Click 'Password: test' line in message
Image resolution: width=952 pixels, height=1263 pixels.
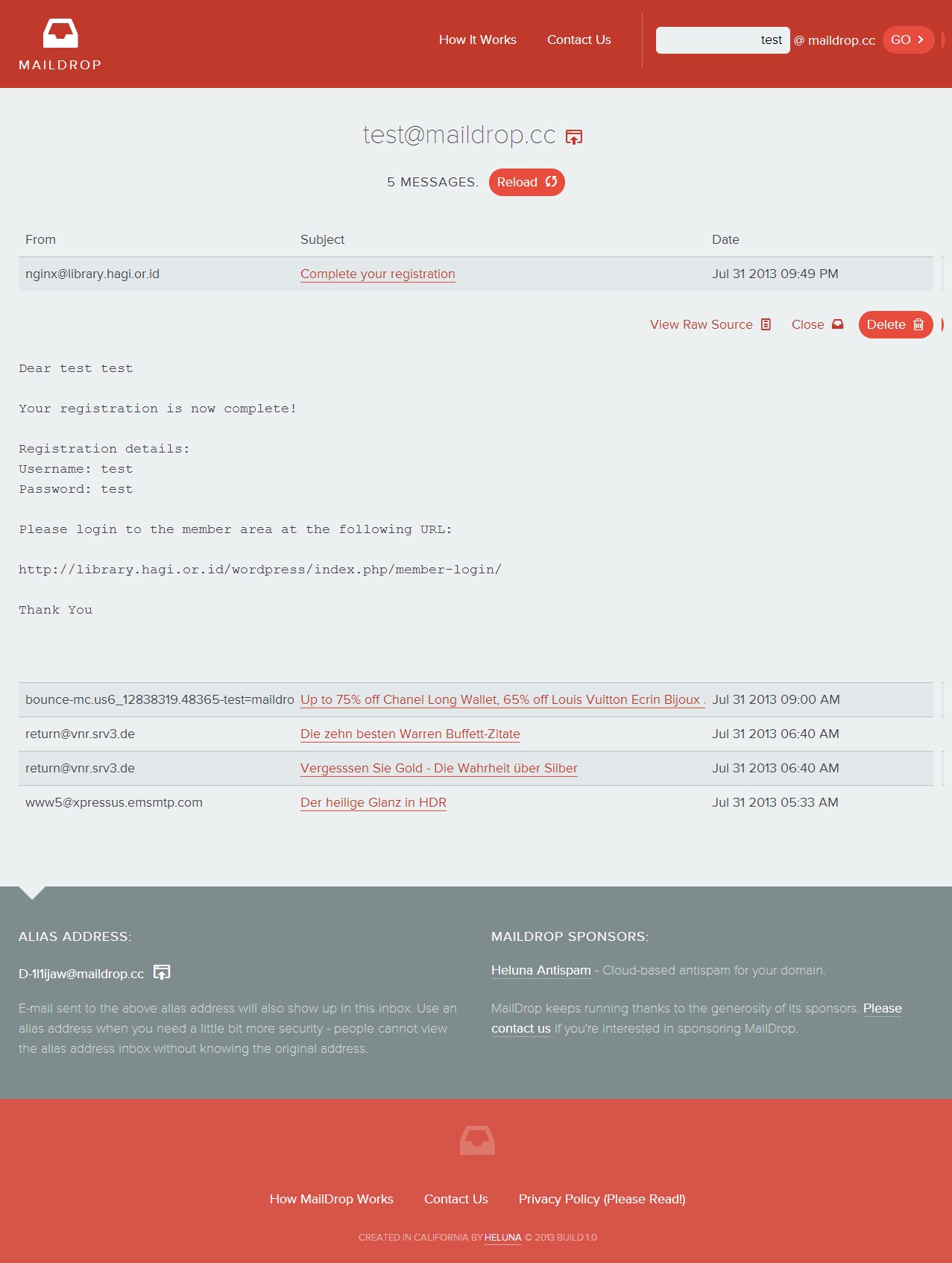(76, 489)
